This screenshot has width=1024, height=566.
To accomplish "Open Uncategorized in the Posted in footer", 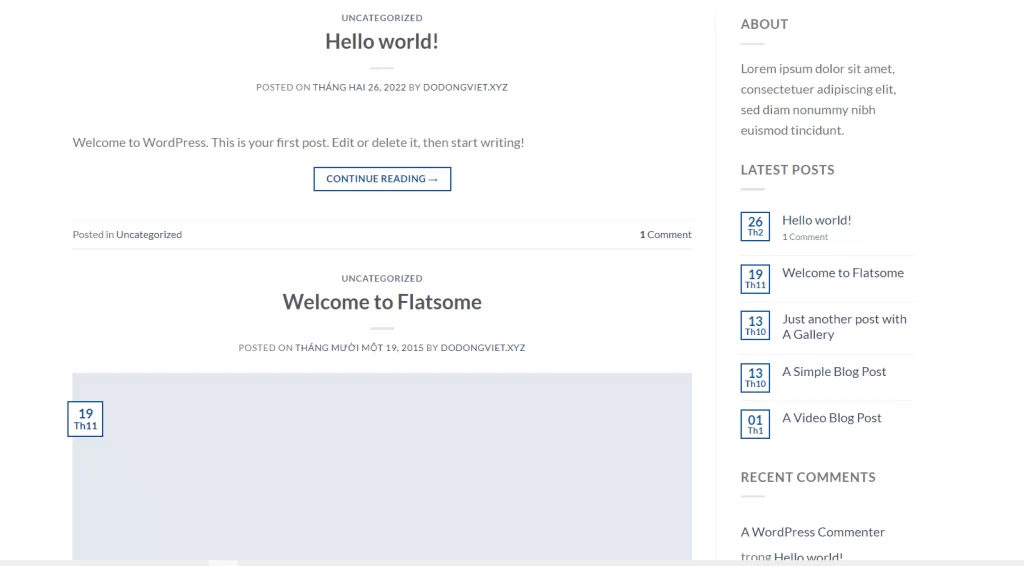I will pos(149,235).
